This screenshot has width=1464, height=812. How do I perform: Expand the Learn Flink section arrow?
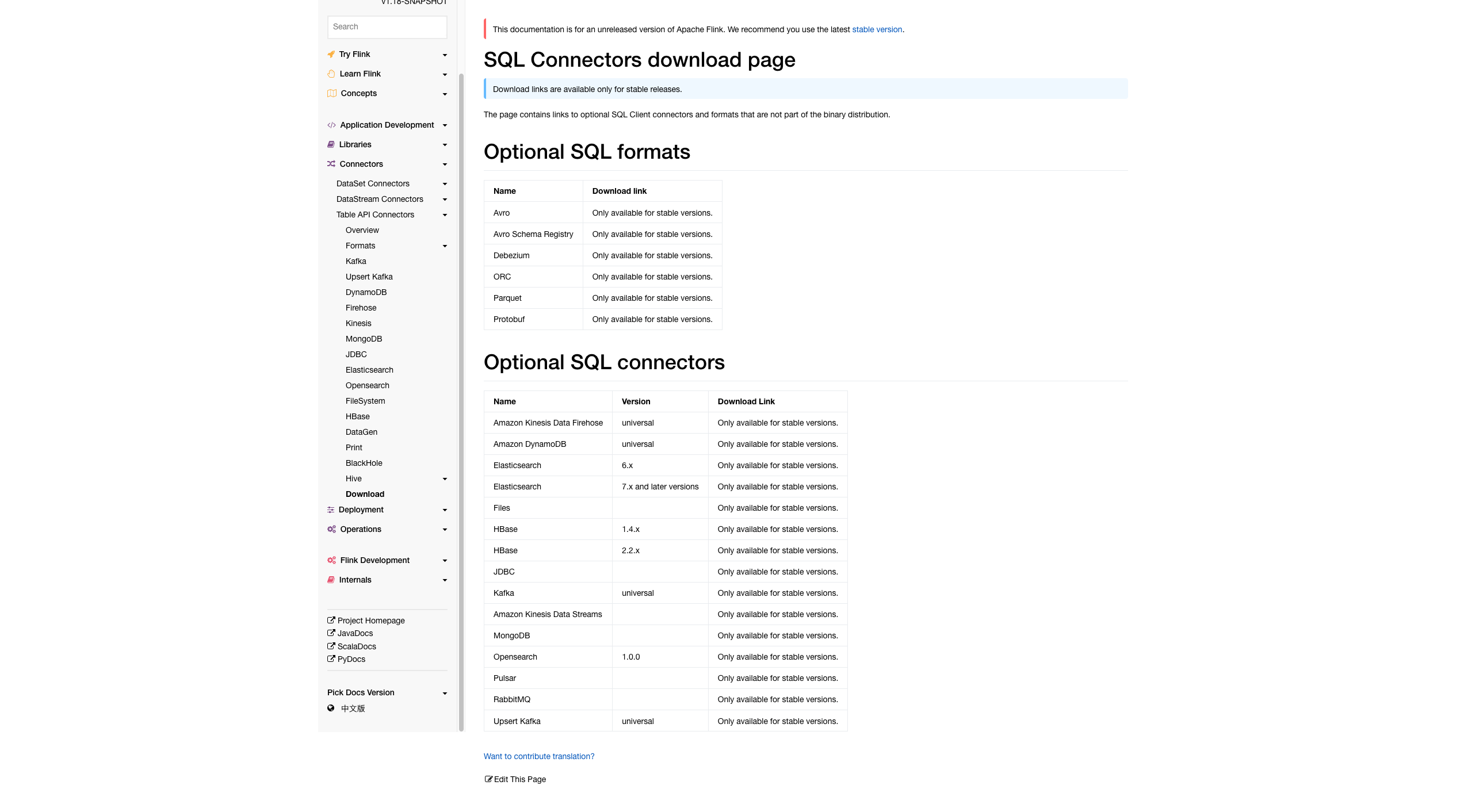pos(445,74)
